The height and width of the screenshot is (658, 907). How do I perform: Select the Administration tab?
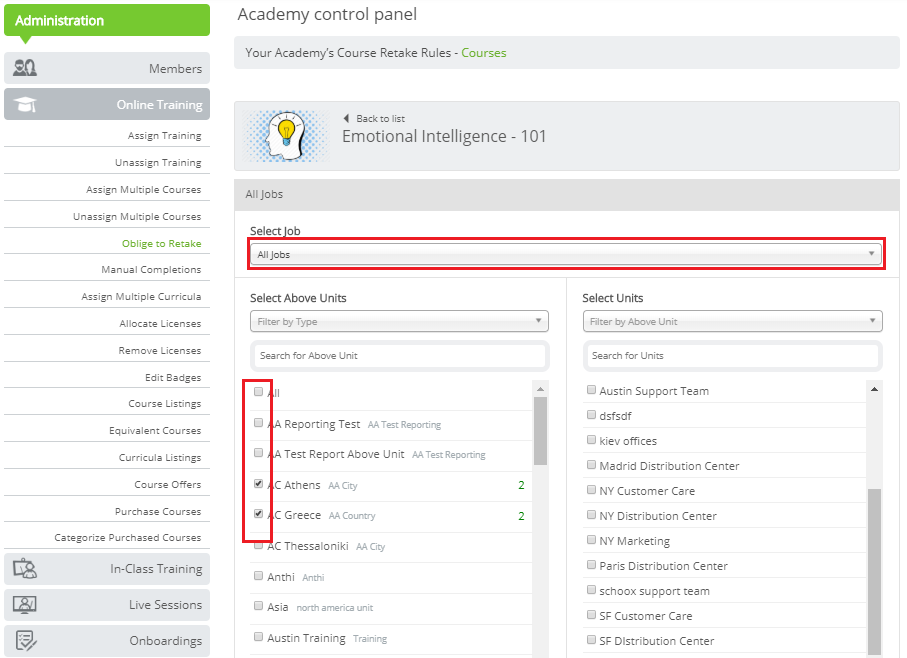(107, 20)
